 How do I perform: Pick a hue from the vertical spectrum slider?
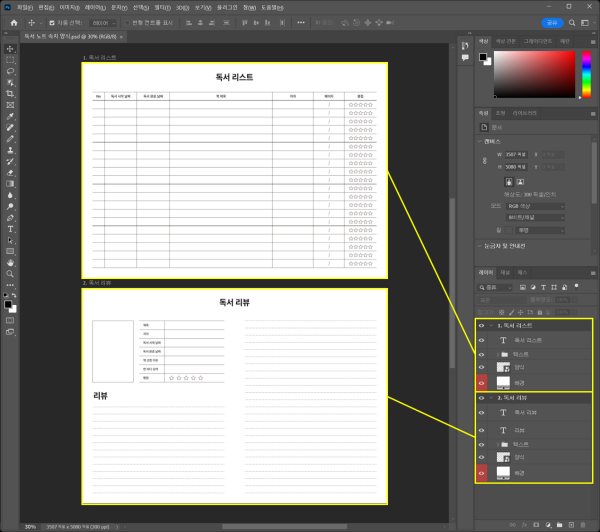[584, 72]
